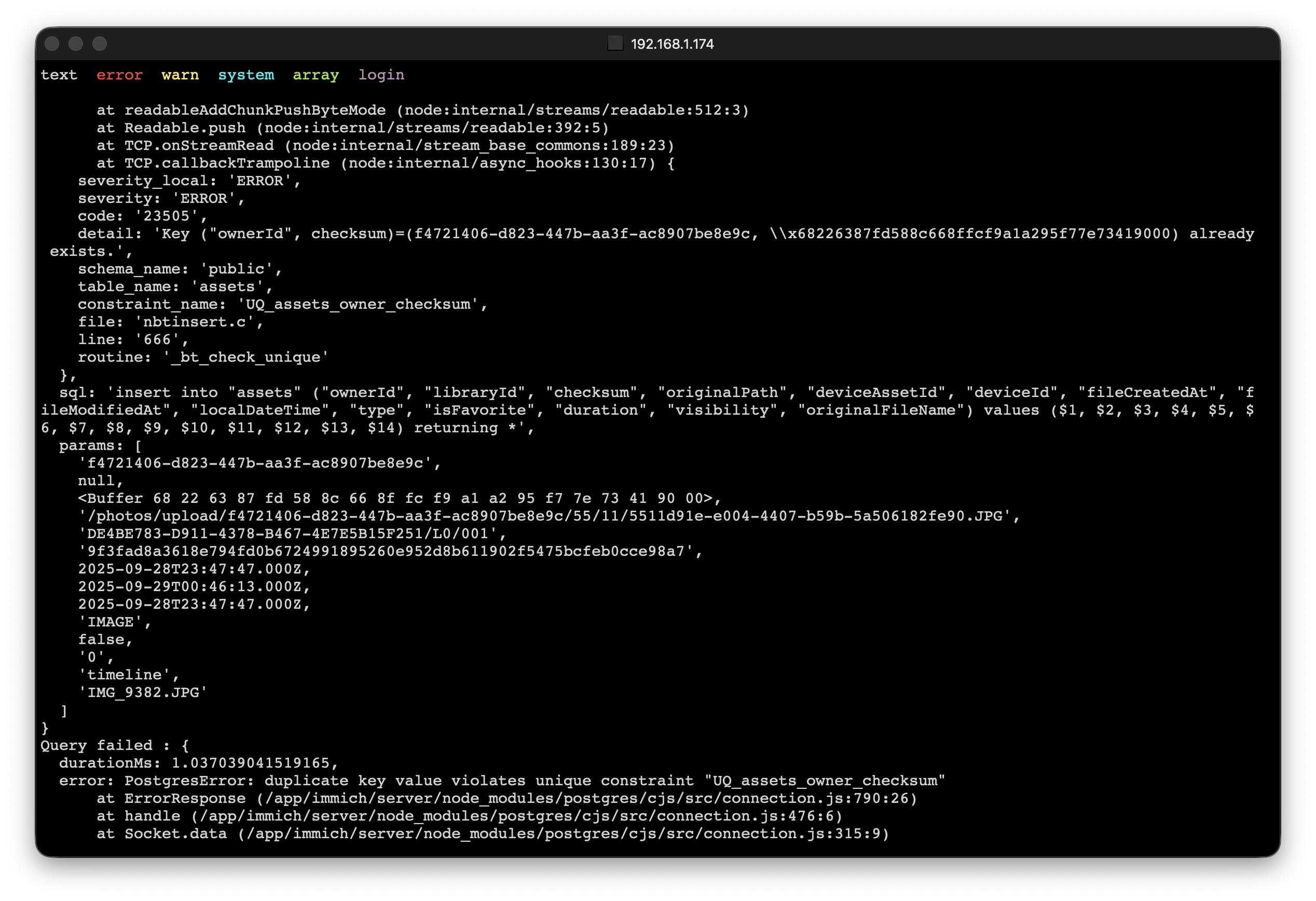The image size is (1316, 901).
Task: Click the white 'text' label
Action: (59, 75)
